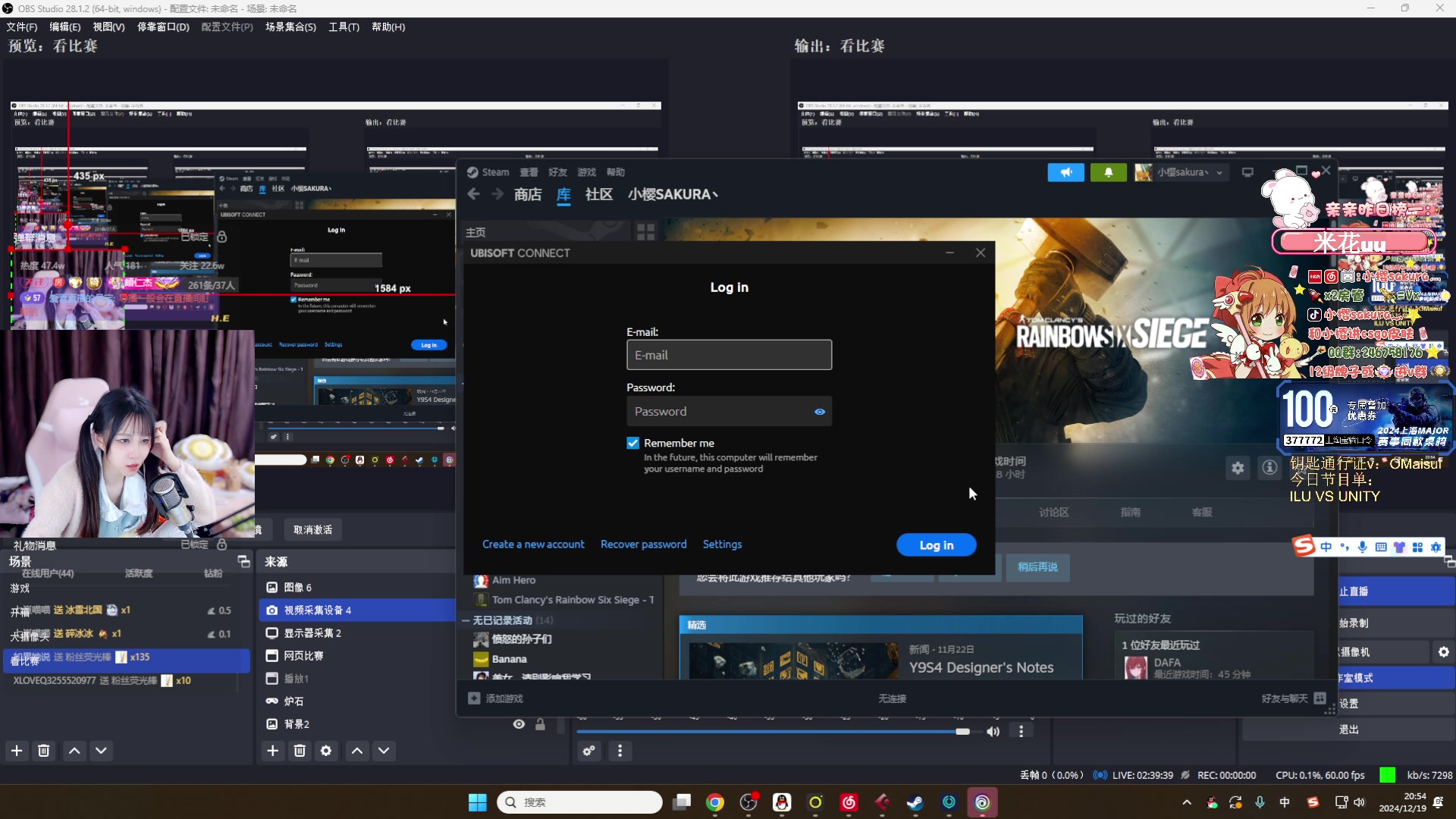
Task: Open Steam account dropdown 小樱sakura
Action: click(x=1181, y=173)
